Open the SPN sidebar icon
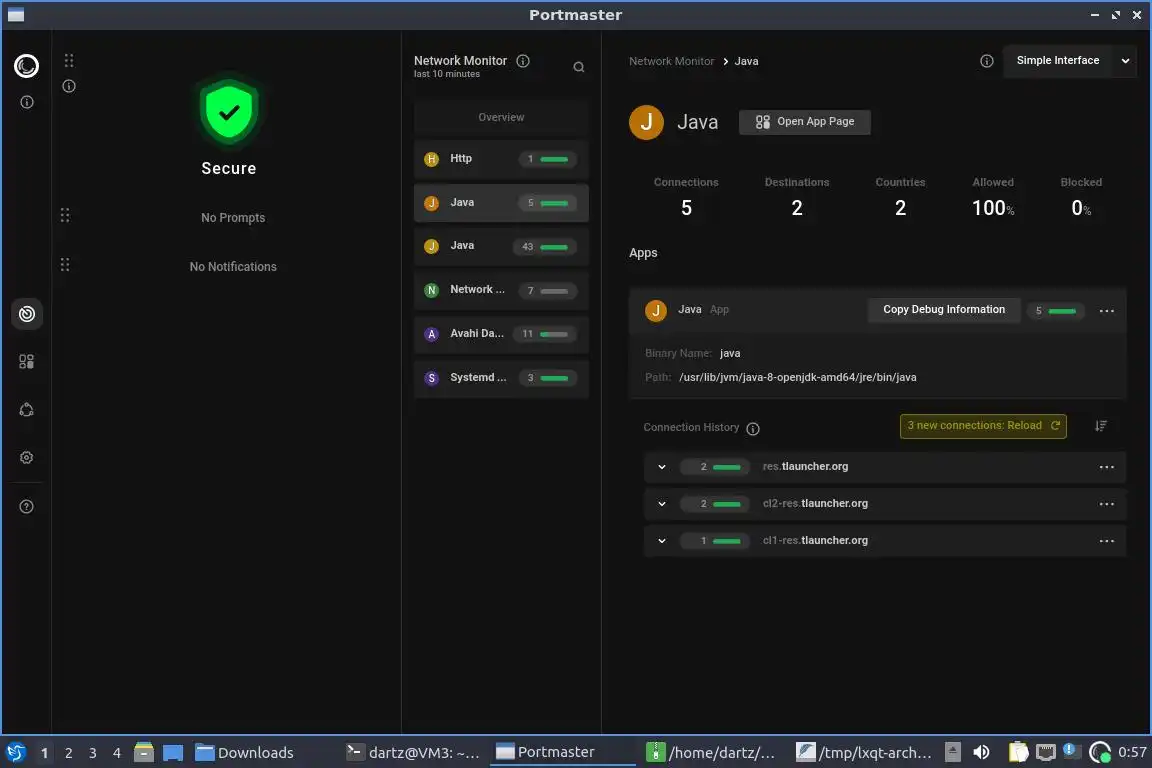This screenshot has height=768, width=1152. pos(26,409)
